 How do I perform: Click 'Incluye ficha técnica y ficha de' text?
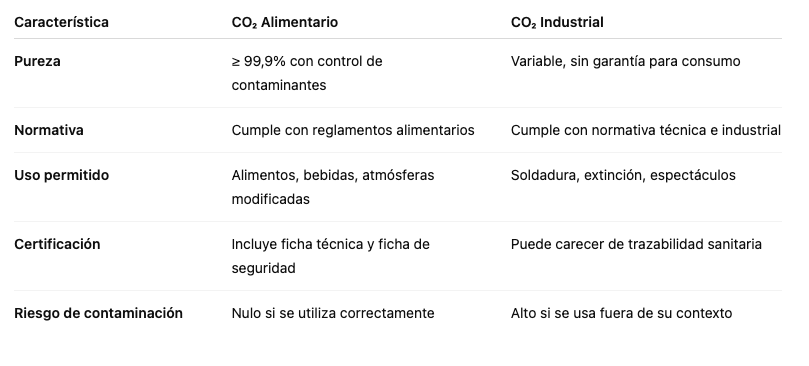click(330, 244)
